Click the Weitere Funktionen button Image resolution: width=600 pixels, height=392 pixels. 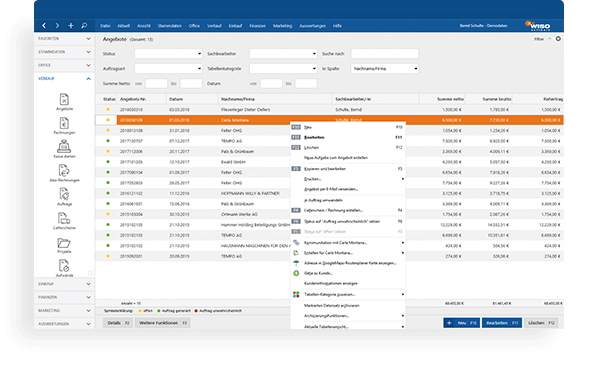coord(163,323)
